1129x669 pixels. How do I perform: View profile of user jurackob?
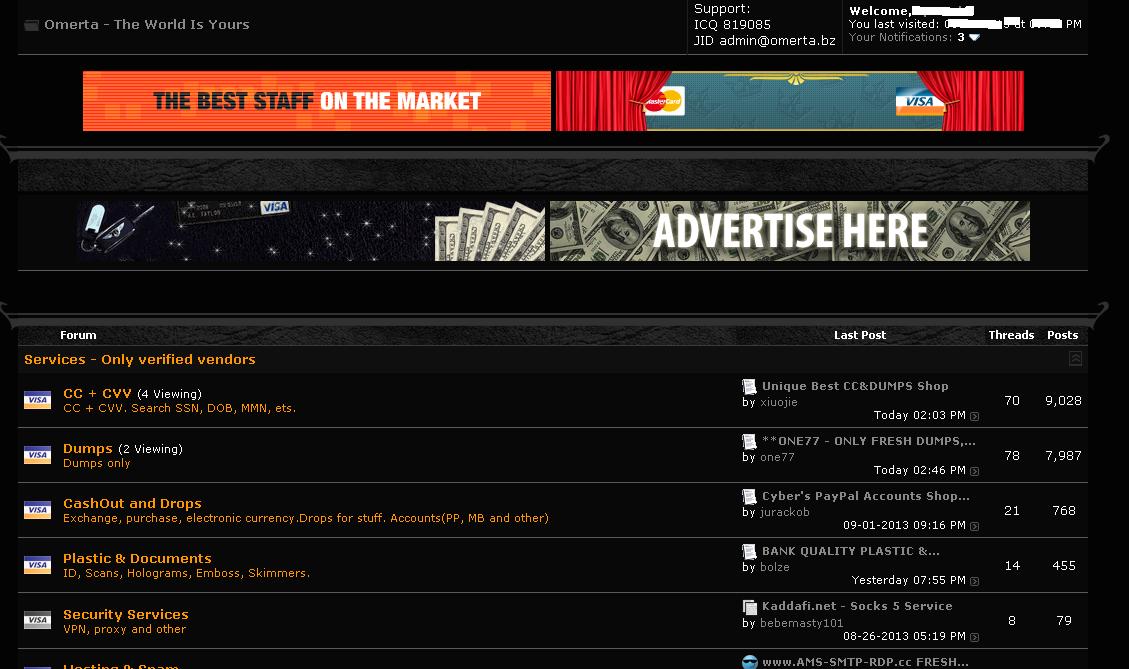pyautogui.click(x=784, y=512)
